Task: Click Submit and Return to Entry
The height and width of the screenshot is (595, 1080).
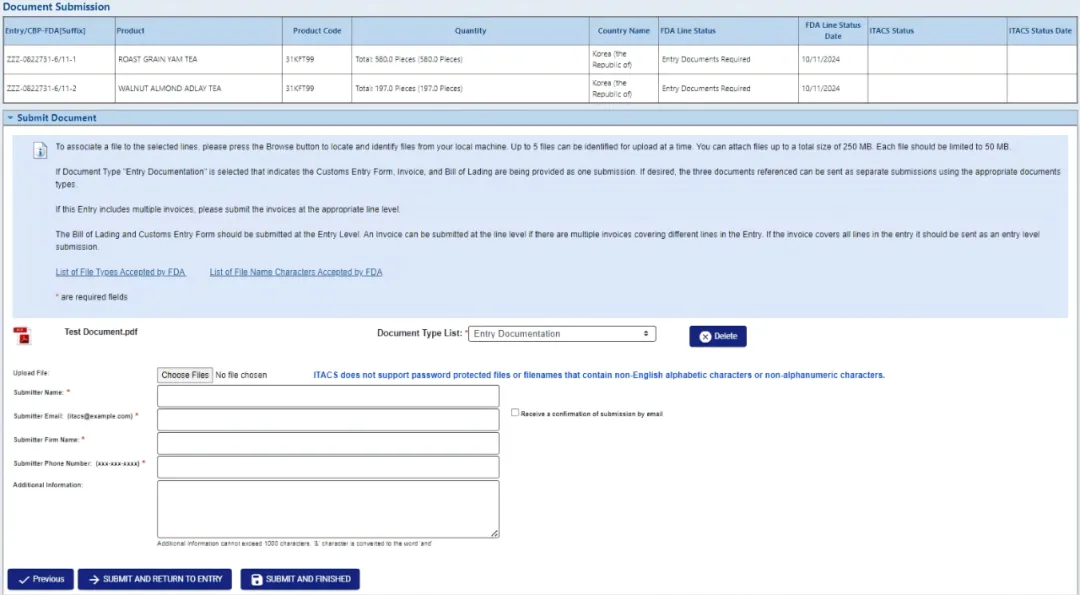Action: point(155,579)
